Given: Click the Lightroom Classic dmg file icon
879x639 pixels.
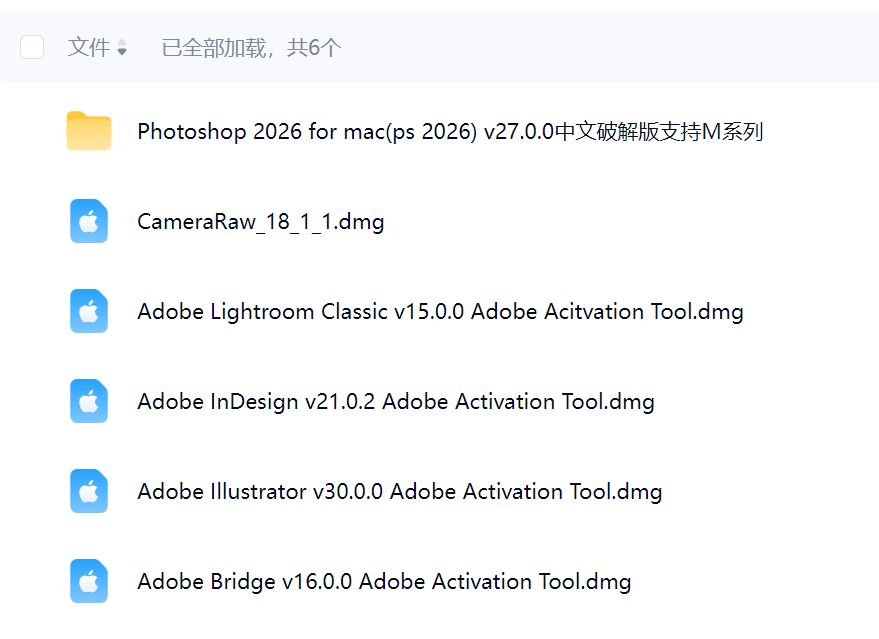Looking at the screenshot, I should click(89, 312).
